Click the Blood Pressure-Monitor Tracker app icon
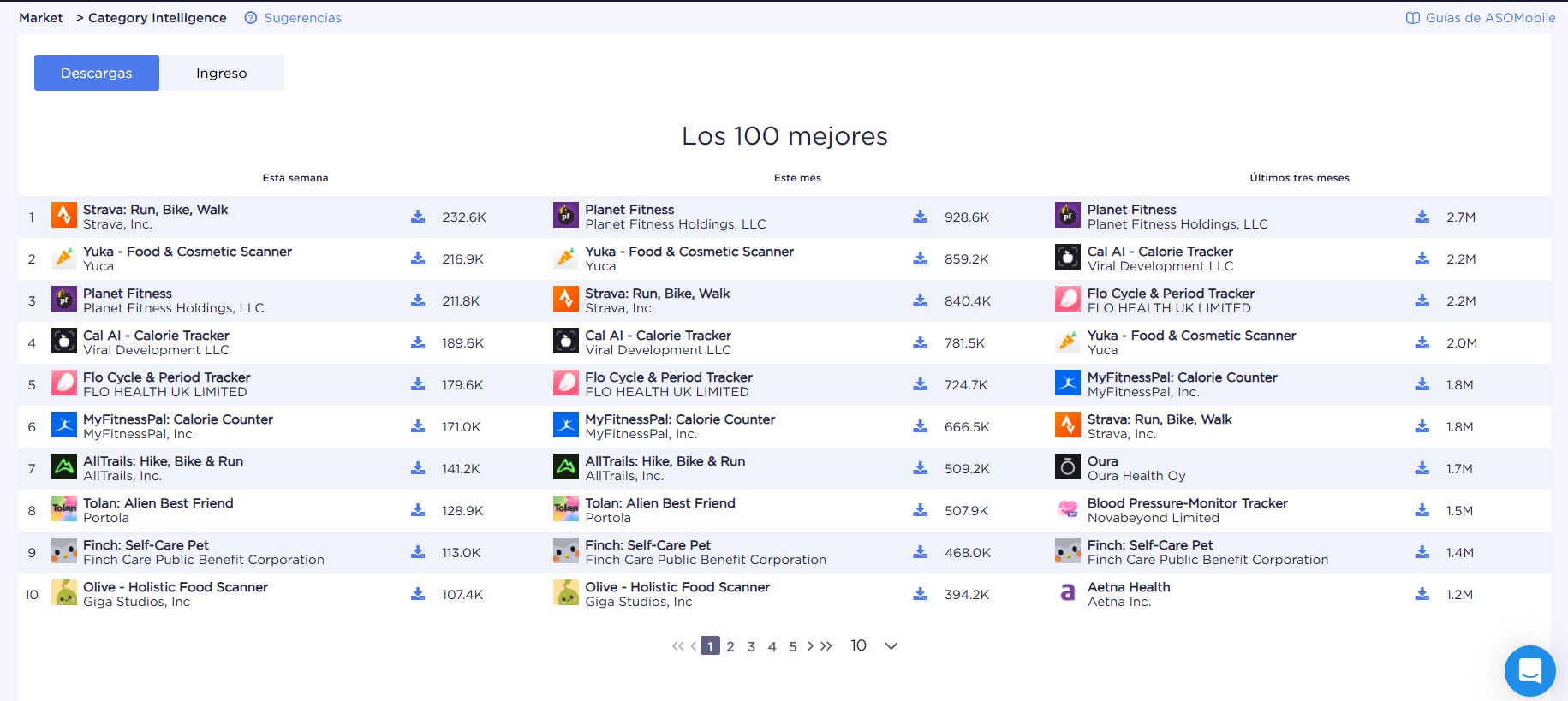Viewport: 1568px width, 701px height. (1068, 509)
